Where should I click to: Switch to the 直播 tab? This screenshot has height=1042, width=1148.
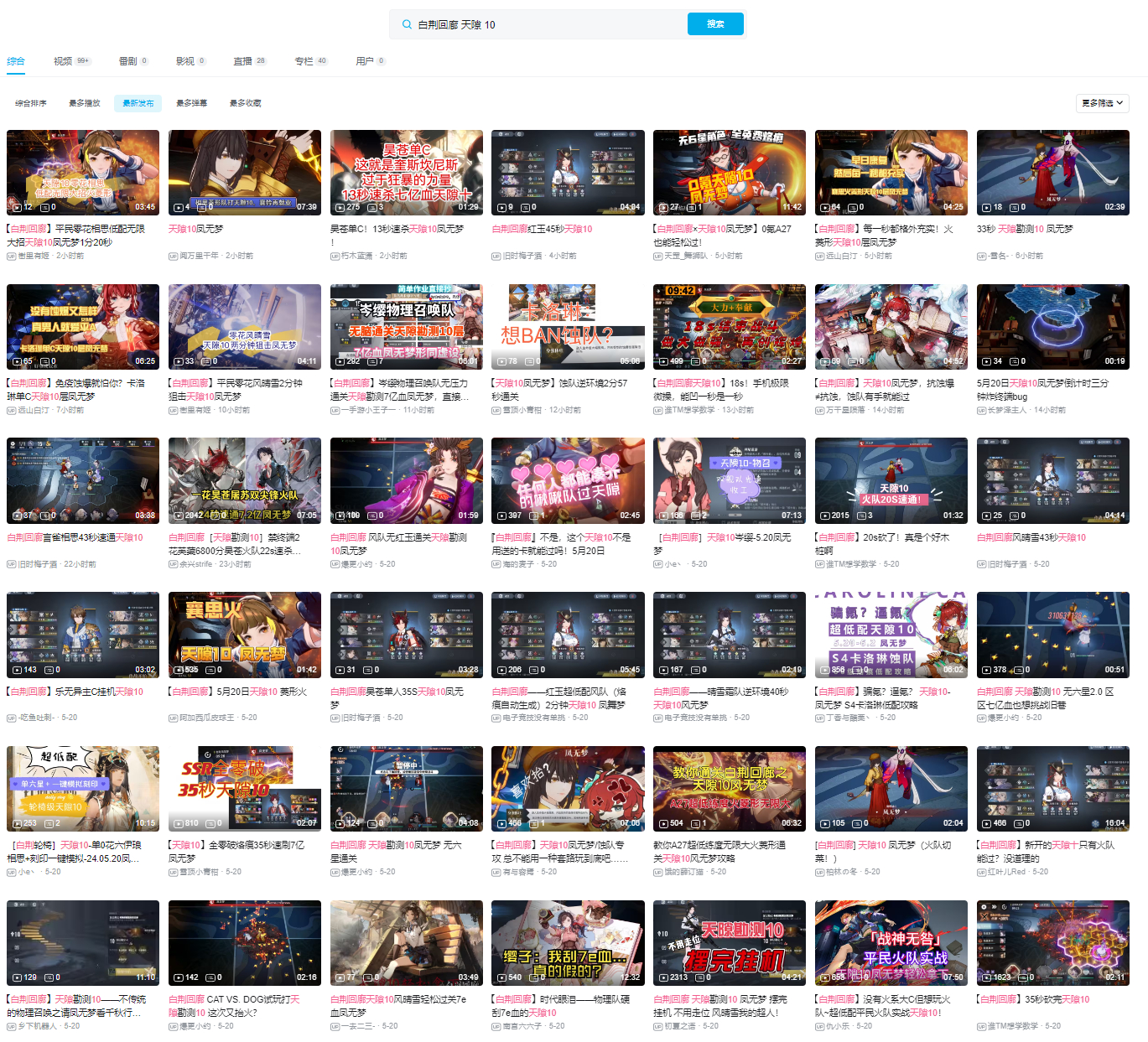click(250, 61)
